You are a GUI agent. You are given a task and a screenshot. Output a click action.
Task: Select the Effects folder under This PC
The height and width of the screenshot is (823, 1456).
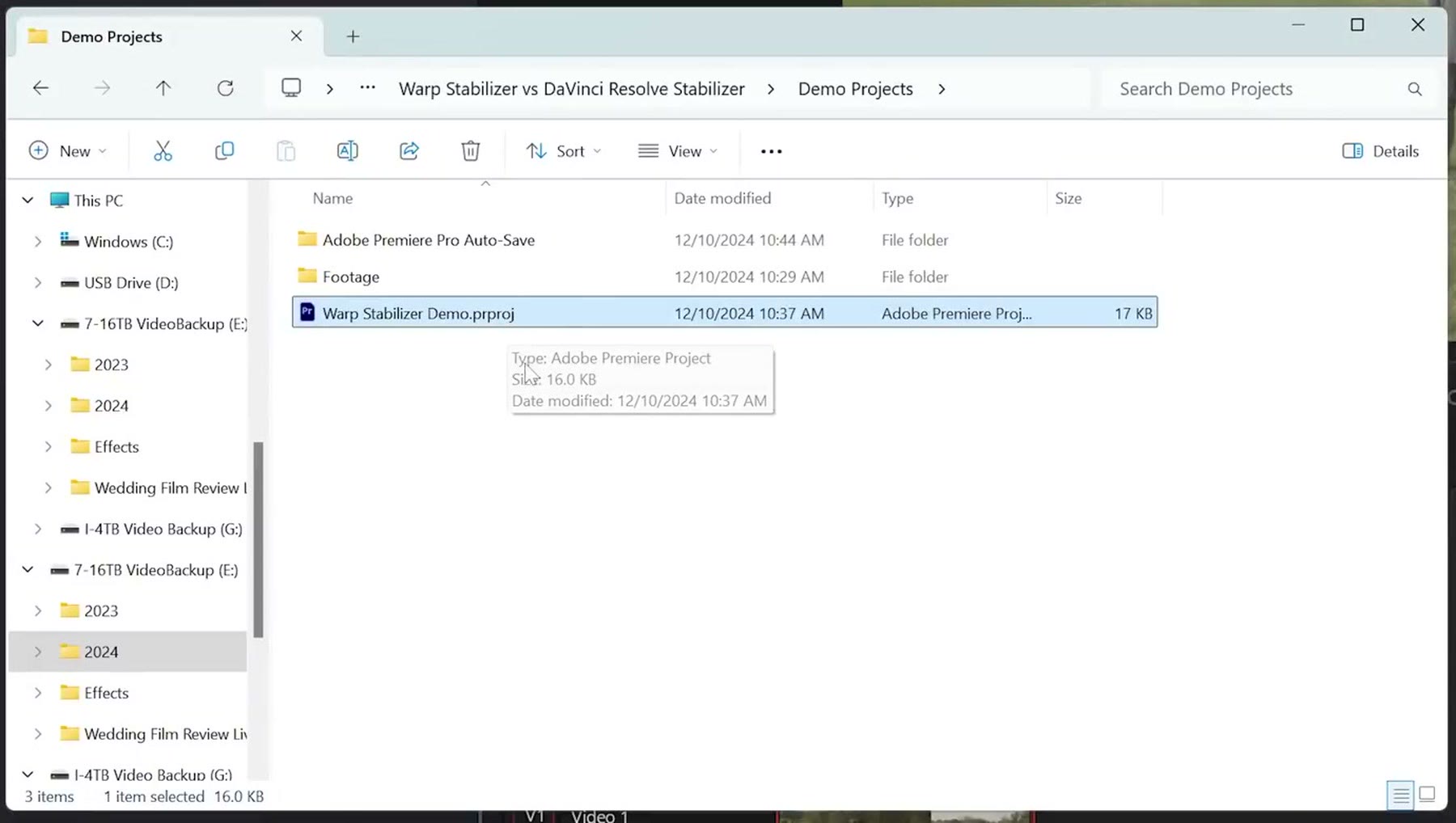click(x=116, y=447)
